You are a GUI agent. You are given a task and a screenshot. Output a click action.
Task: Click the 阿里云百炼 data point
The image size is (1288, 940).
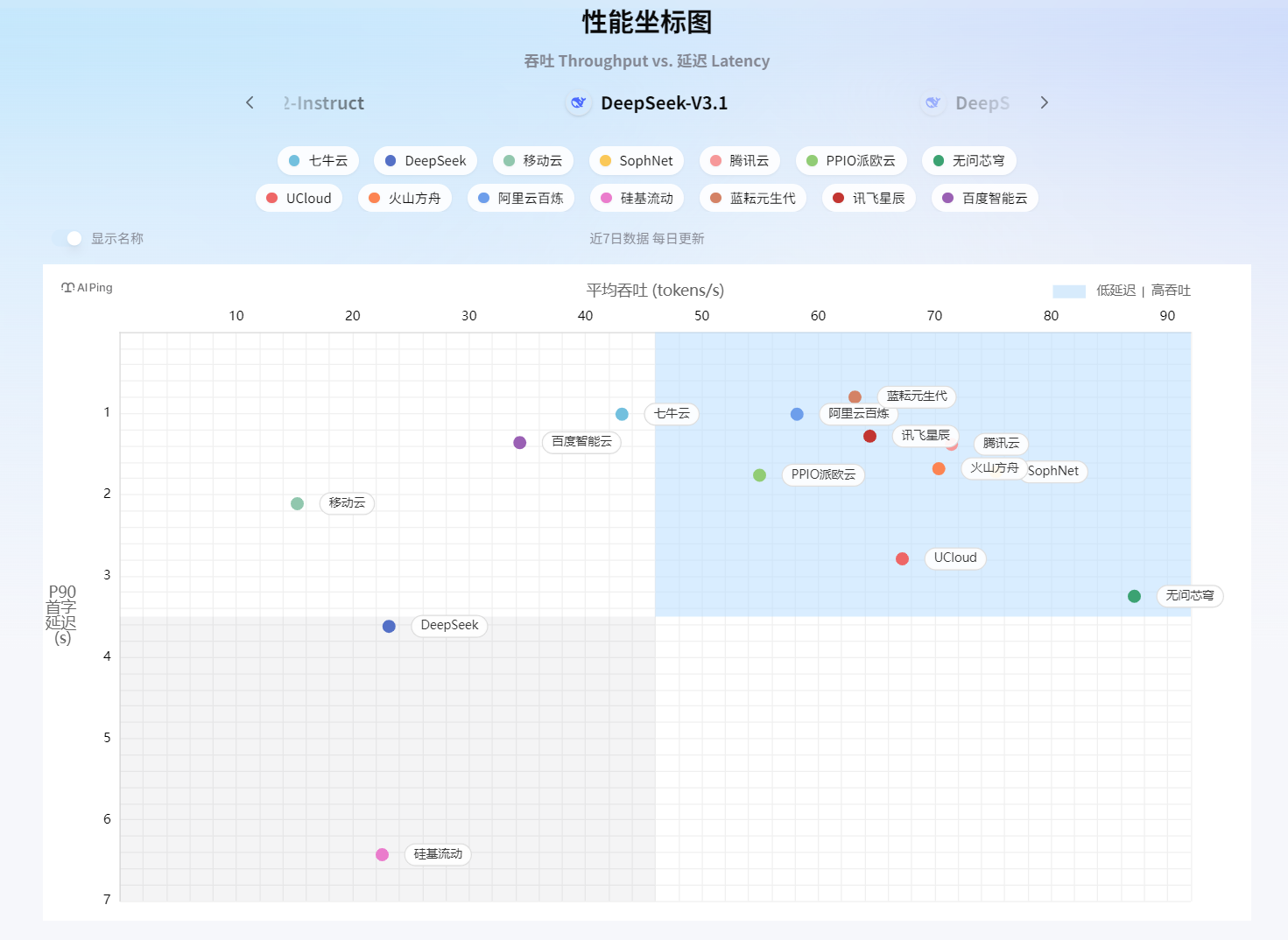pos(797,414)
